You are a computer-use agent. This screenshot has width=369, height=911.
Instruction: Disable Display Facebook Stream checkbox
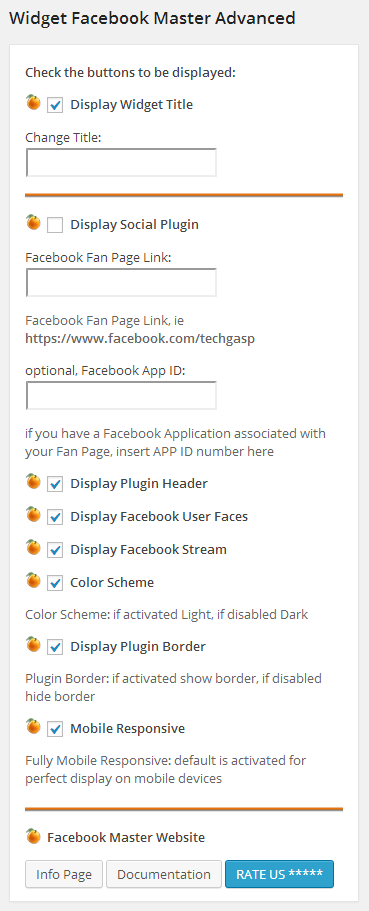55,550
